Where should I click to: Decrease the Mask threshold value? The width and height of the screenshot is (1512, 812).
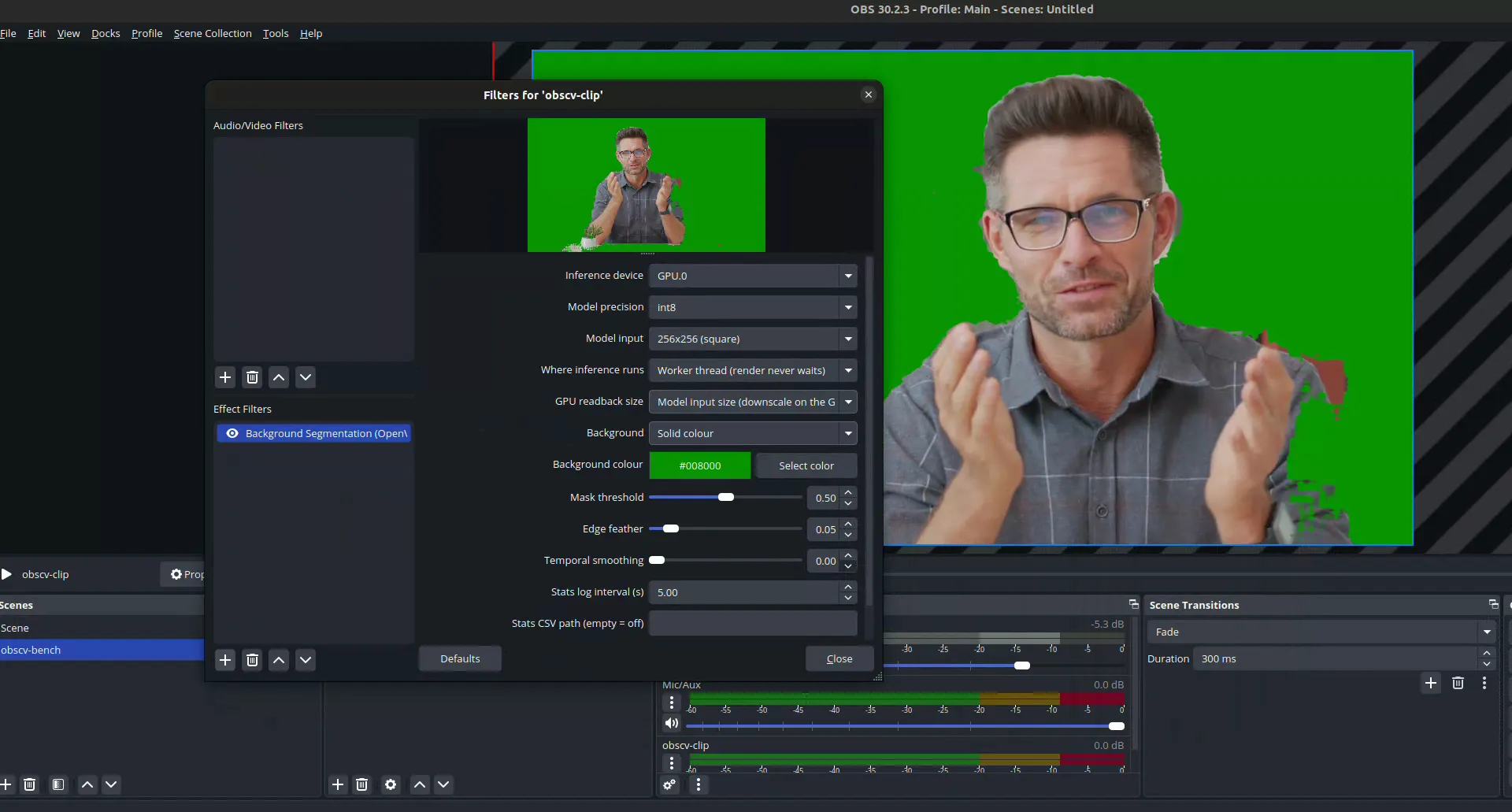[848, 502]
